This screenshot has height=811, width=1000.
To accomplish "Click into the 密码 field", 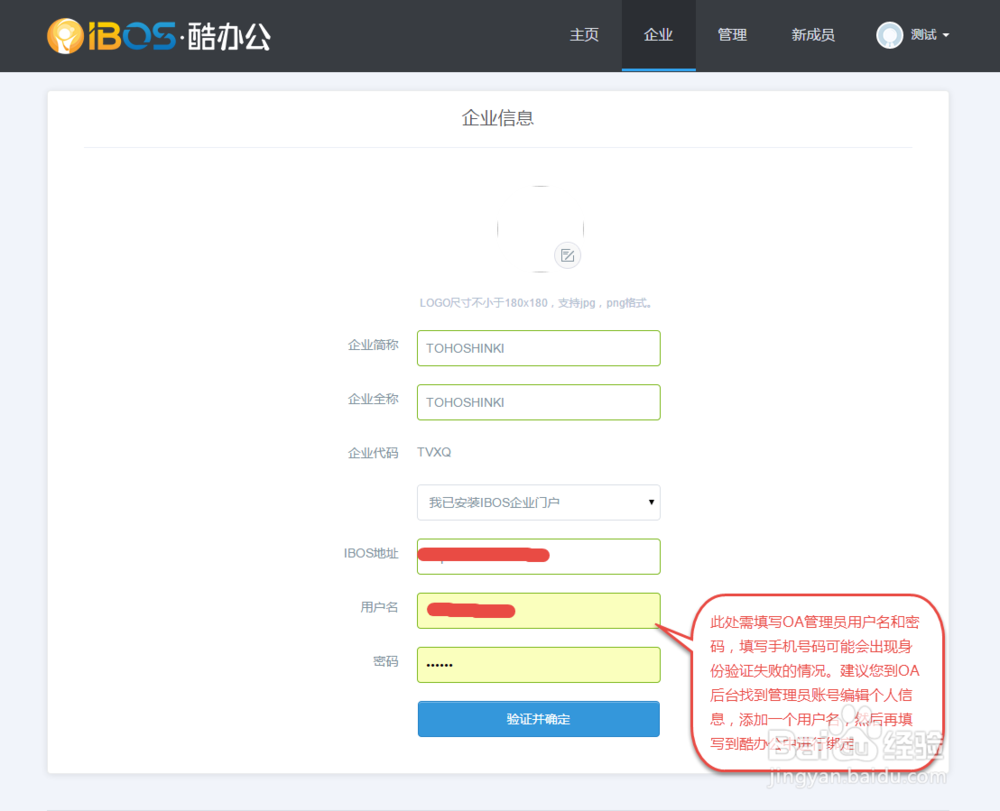I will 538,665.
